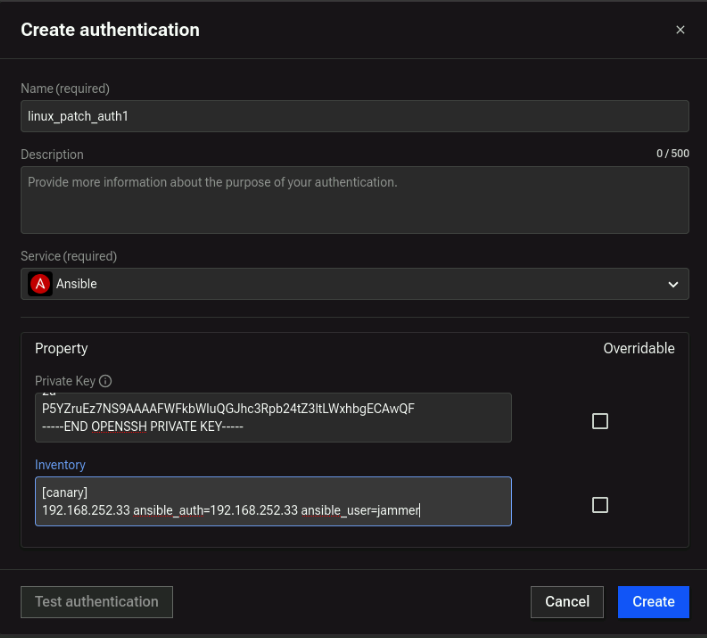The height and width of the screenshot is (638, 707).
Task: Click the 'Service (required)' label
Action: pyautogui.click(x=69, y=256)
